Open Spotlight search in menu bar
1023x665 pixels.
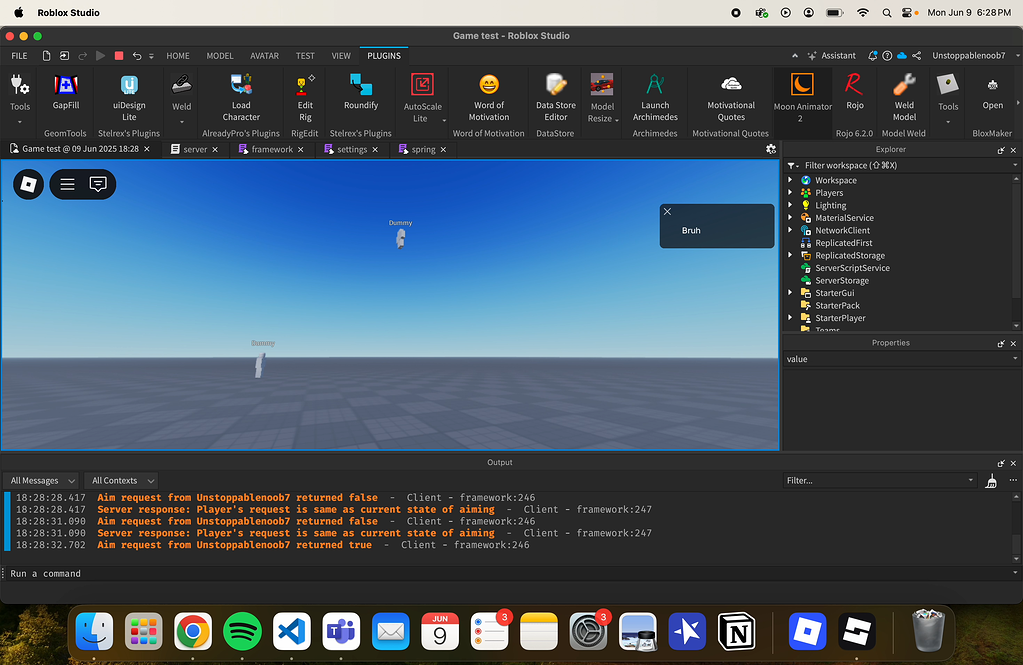[x=887, y=12]
